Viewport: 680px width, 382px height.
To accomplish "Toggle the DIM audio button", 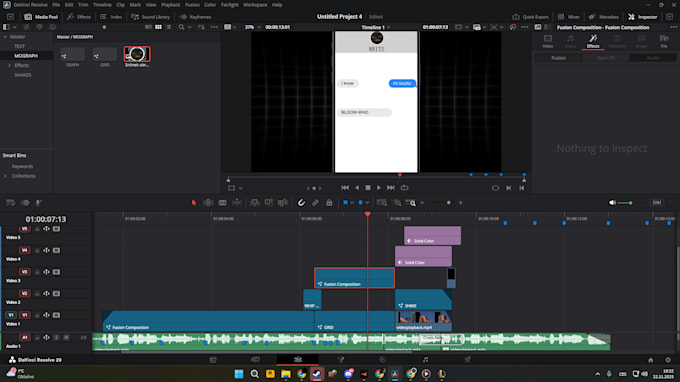I will [x=657, y=202].
